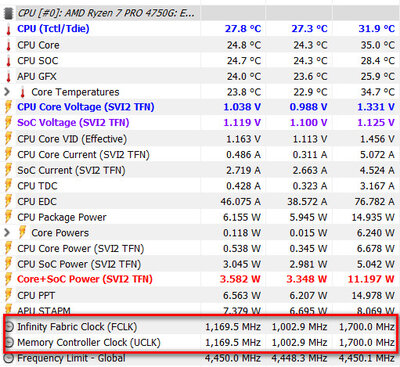Click the 14.935 W maximum Package Power value
The height and width of the screenshot is (367, 400).
pyautogui.click(x=373, y=217)
